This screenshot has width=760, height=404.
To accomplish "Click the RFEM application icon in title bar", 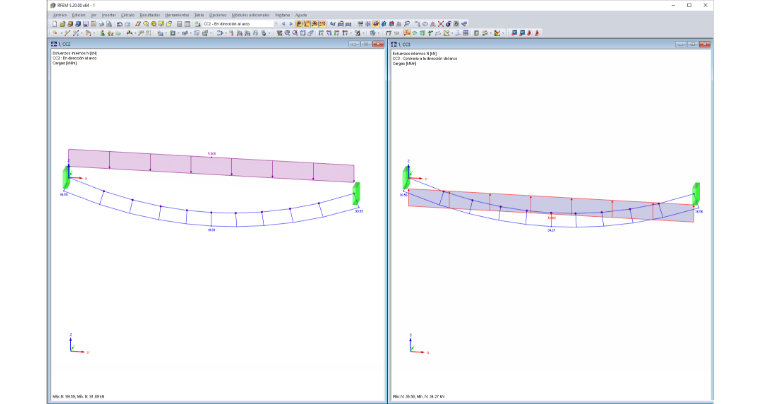I will pos(53,5).
